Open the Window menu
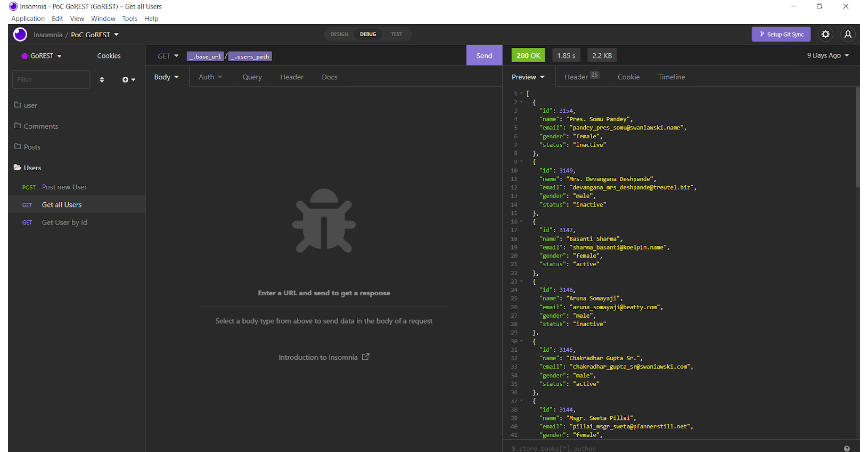 (103, 18)
